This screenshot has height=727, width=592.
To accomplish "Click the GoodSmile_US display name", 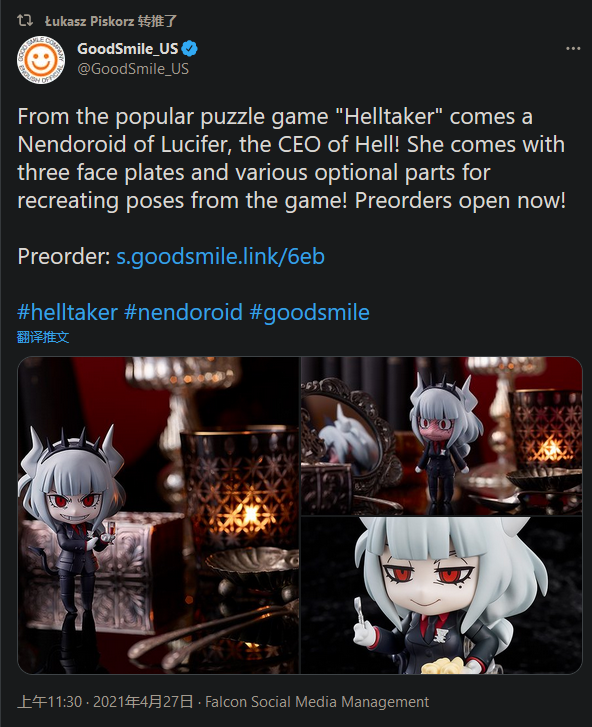I will 127,49.
